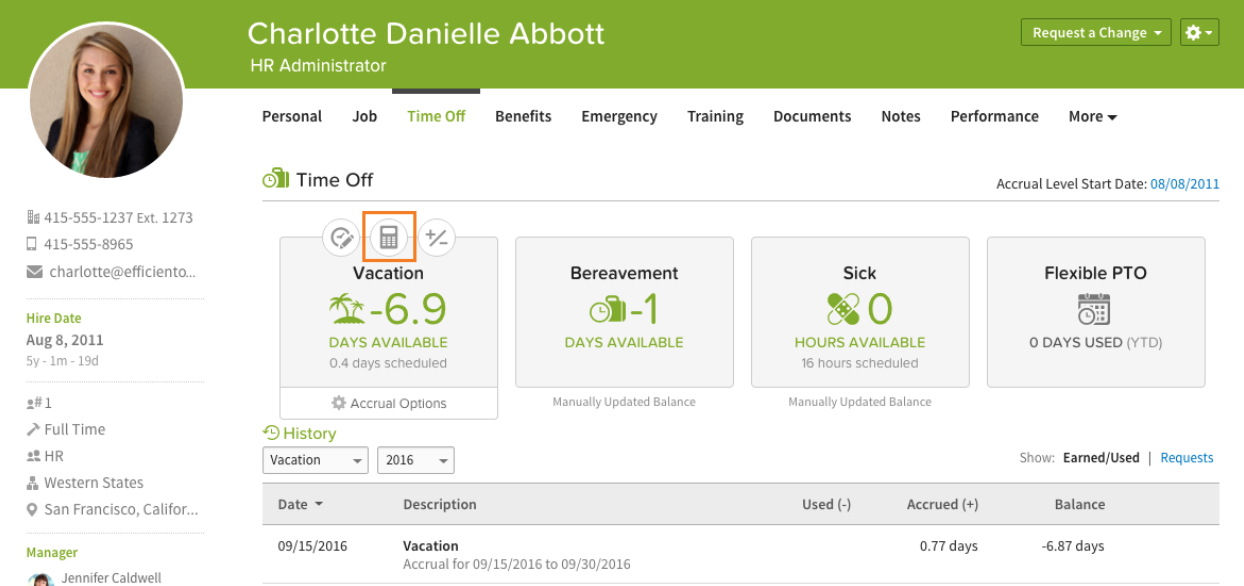1244x586 pixels.
Task: Click the Bereavement suitcase icon
Action: tap(607, 310)
